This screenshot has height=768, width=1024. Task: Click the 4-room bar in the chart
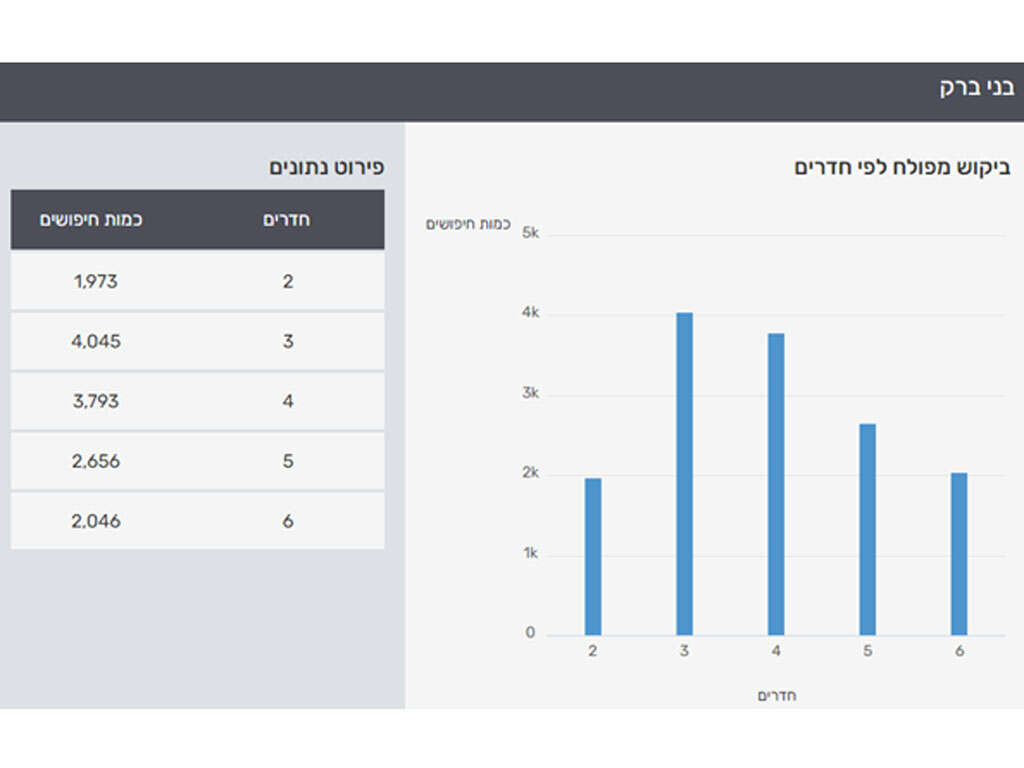click(x=776, y=484)
